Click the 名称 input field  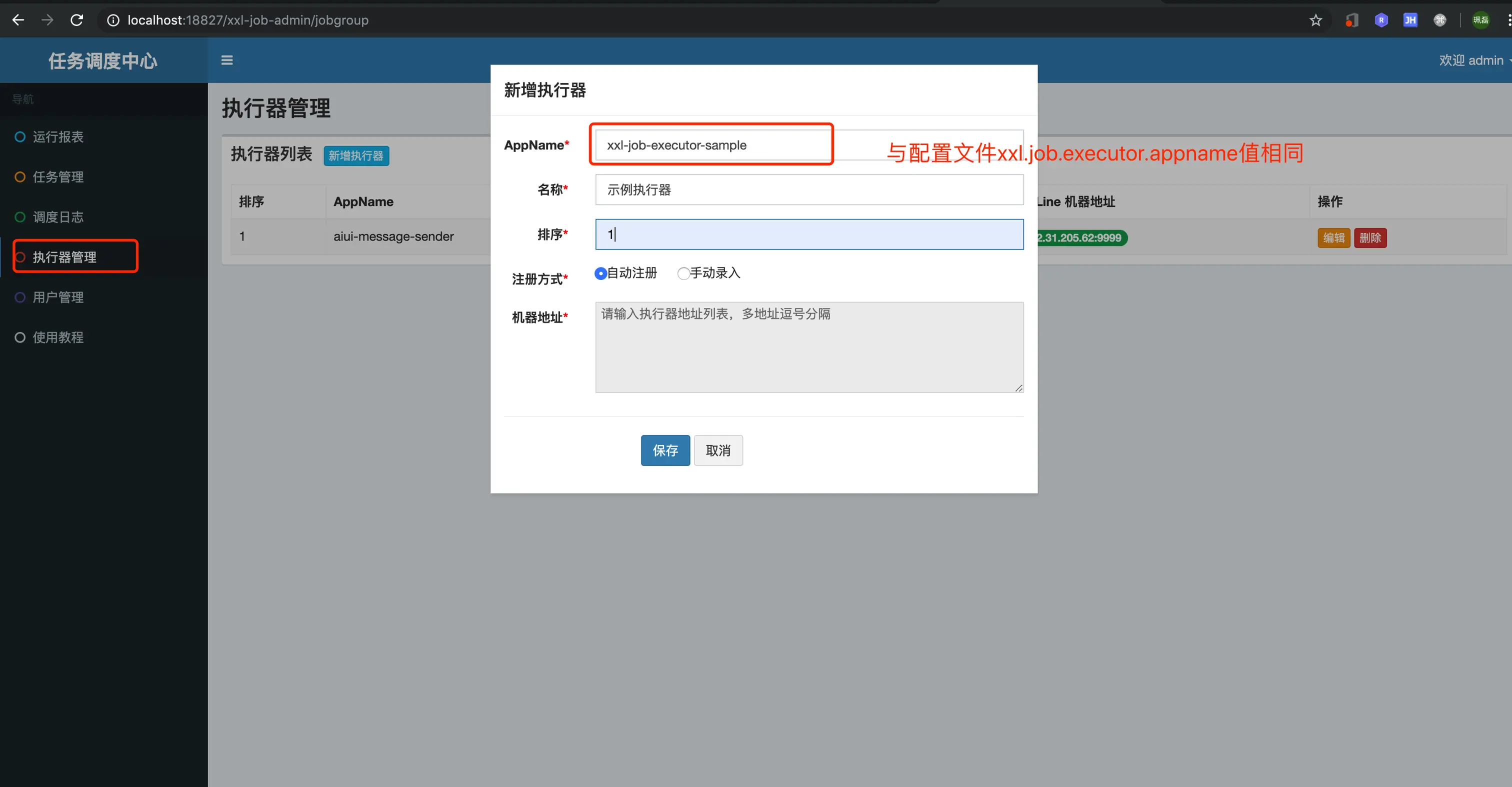tap(809, 189)
